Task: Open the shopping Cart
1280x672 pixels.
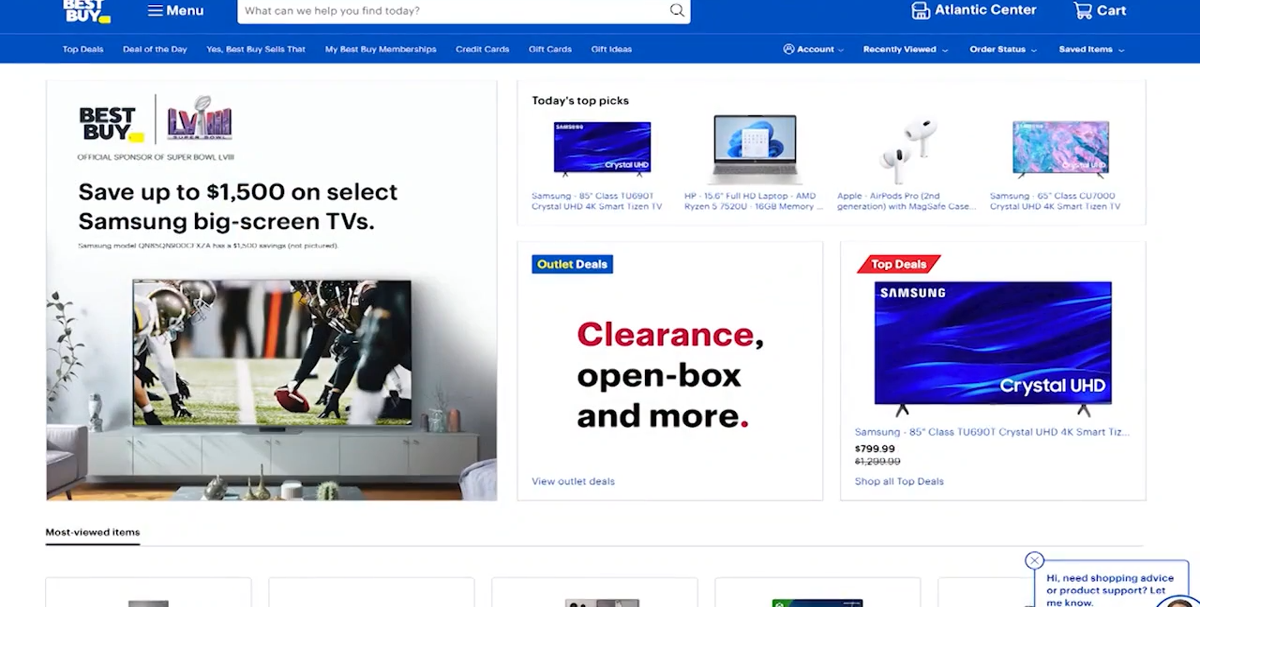Action: pos(1100,10)
